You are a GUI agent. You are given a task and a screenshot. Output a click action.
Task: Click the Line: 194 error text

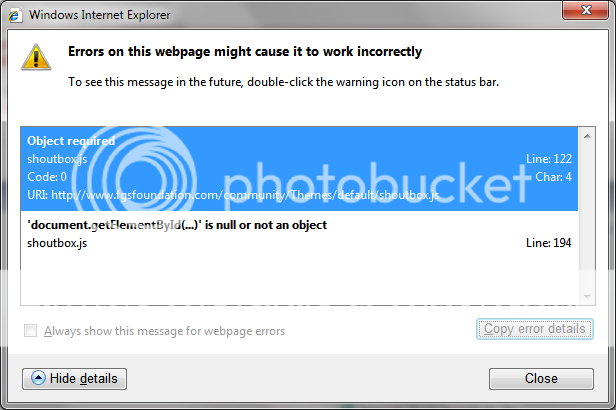[548, 243]
